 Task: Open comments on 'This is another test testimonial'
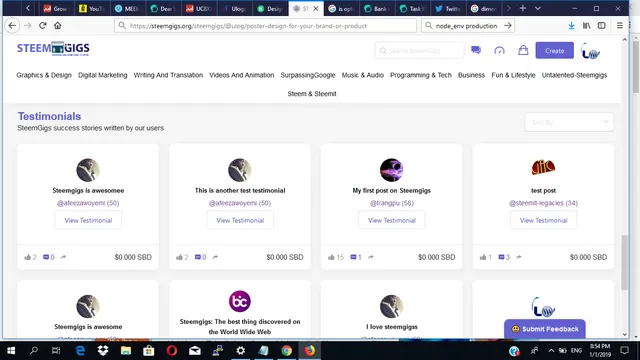click(198, 257)
